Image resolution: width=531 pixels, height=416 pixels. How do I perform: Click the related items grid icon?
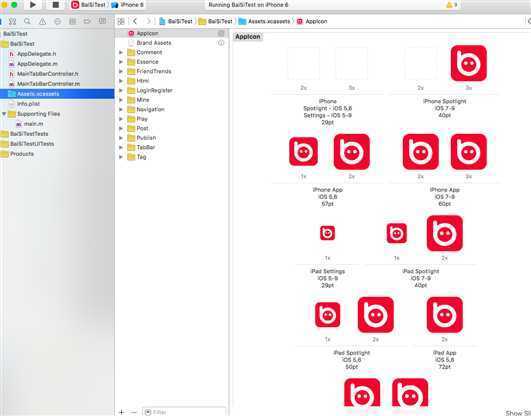121,21
